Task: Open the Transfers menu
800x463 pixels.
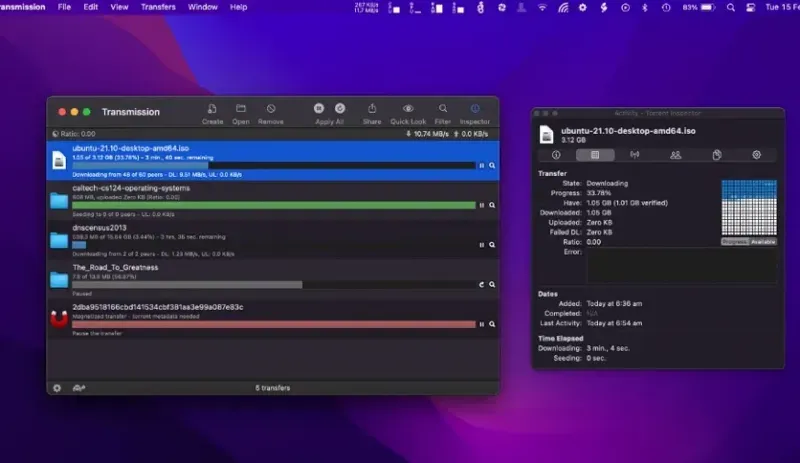Action: click(x=158, y=7)
